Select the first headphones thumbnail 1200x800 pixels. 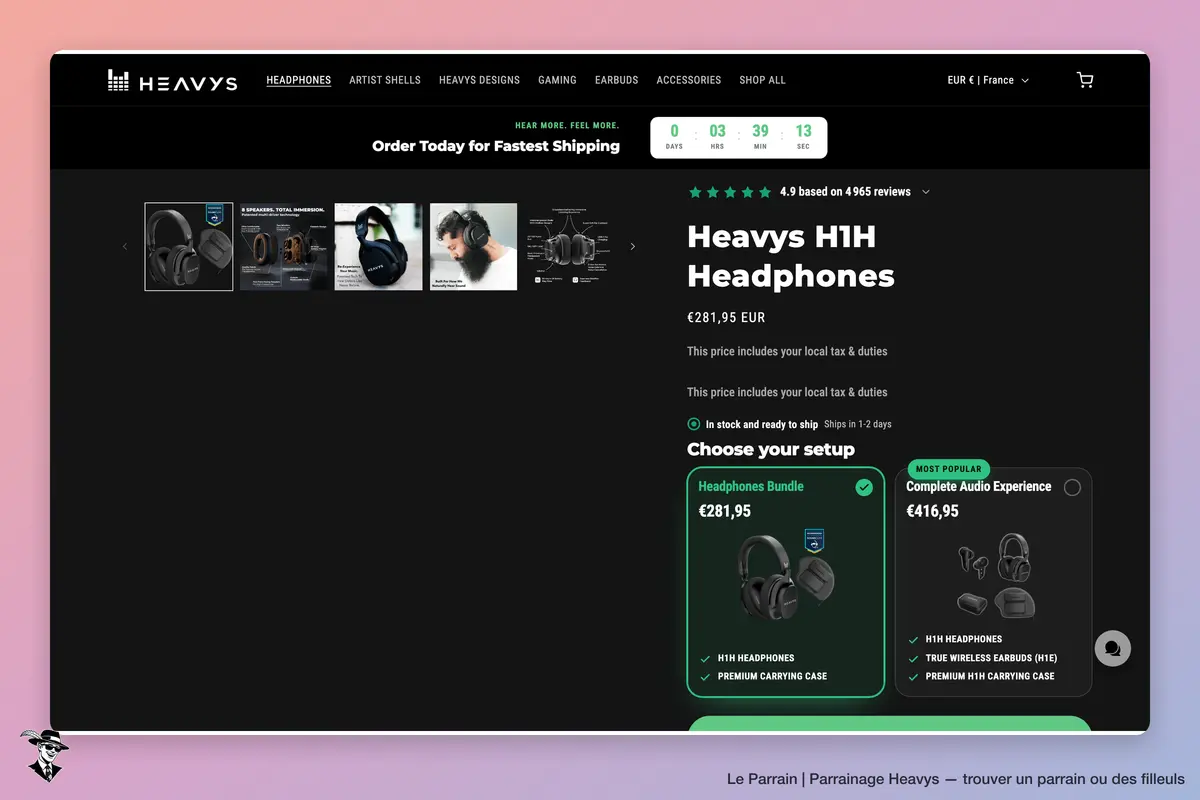pos(189,247)
